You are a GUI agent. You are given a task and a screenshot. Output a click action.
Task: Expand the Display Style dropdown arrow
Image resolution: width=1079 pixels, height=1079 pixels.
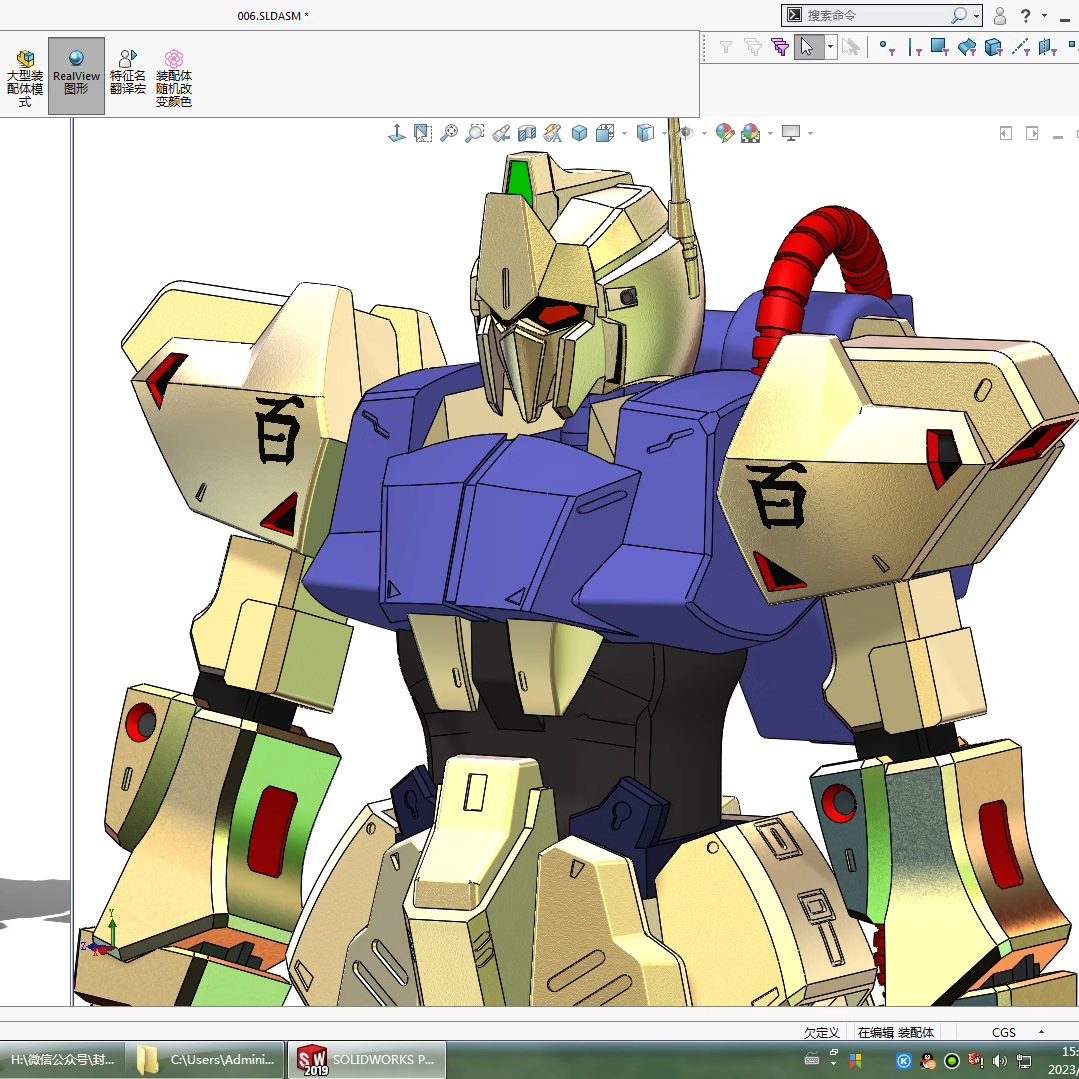[x=624, y=133]
